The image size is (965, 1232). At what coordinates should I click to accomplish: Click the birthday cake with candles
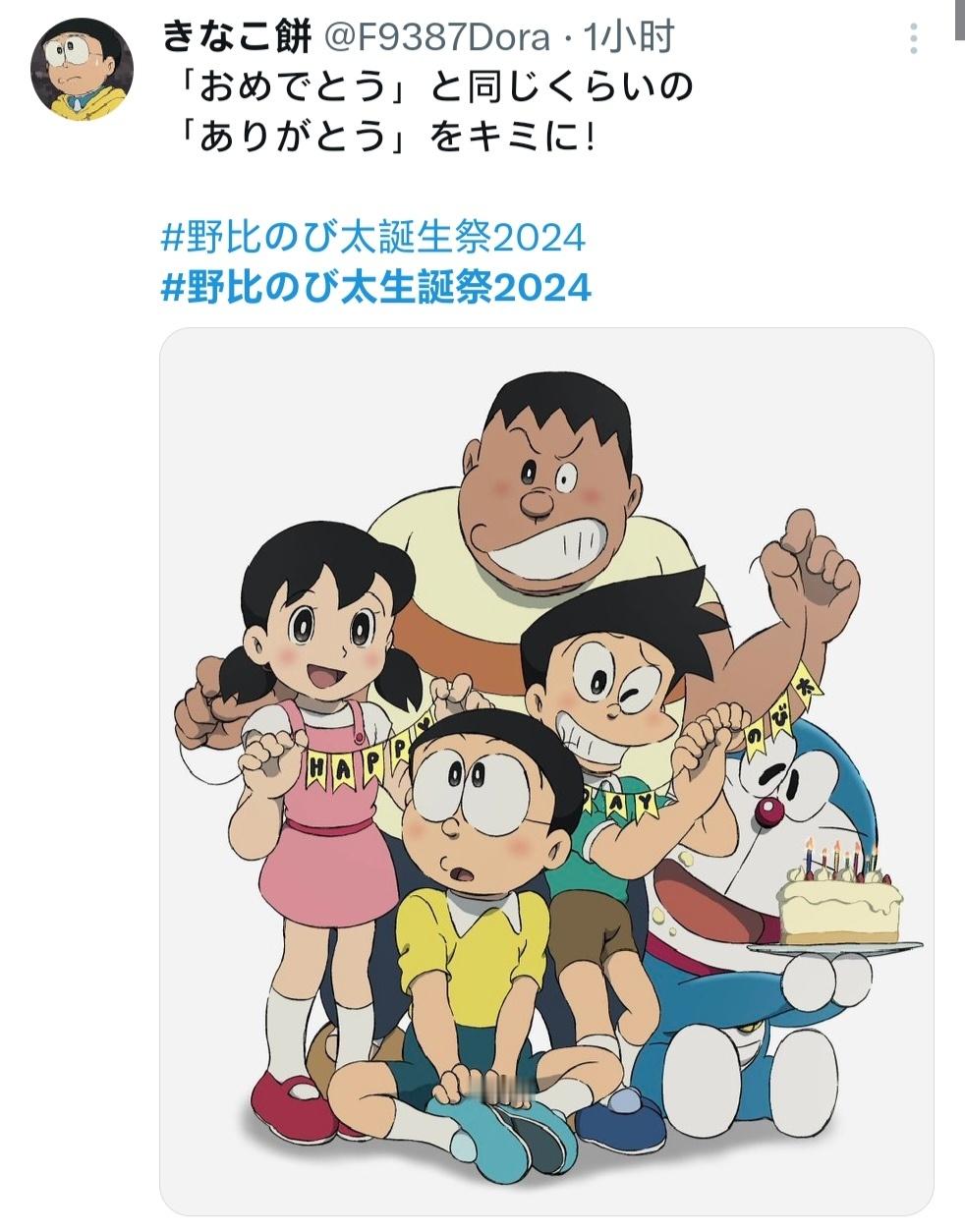pos(841,894)
